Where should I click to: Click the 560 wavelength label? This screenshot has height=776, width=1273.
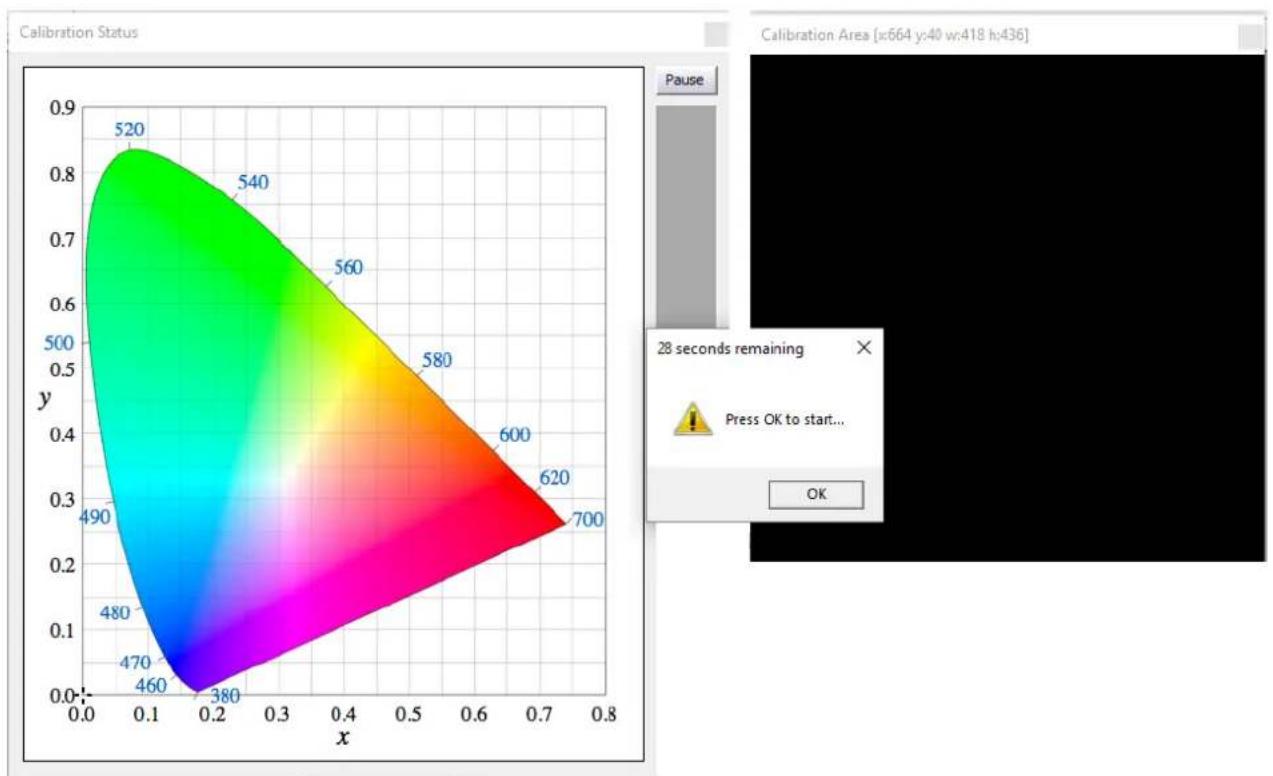pyautogui.click(x=348, y=267)
